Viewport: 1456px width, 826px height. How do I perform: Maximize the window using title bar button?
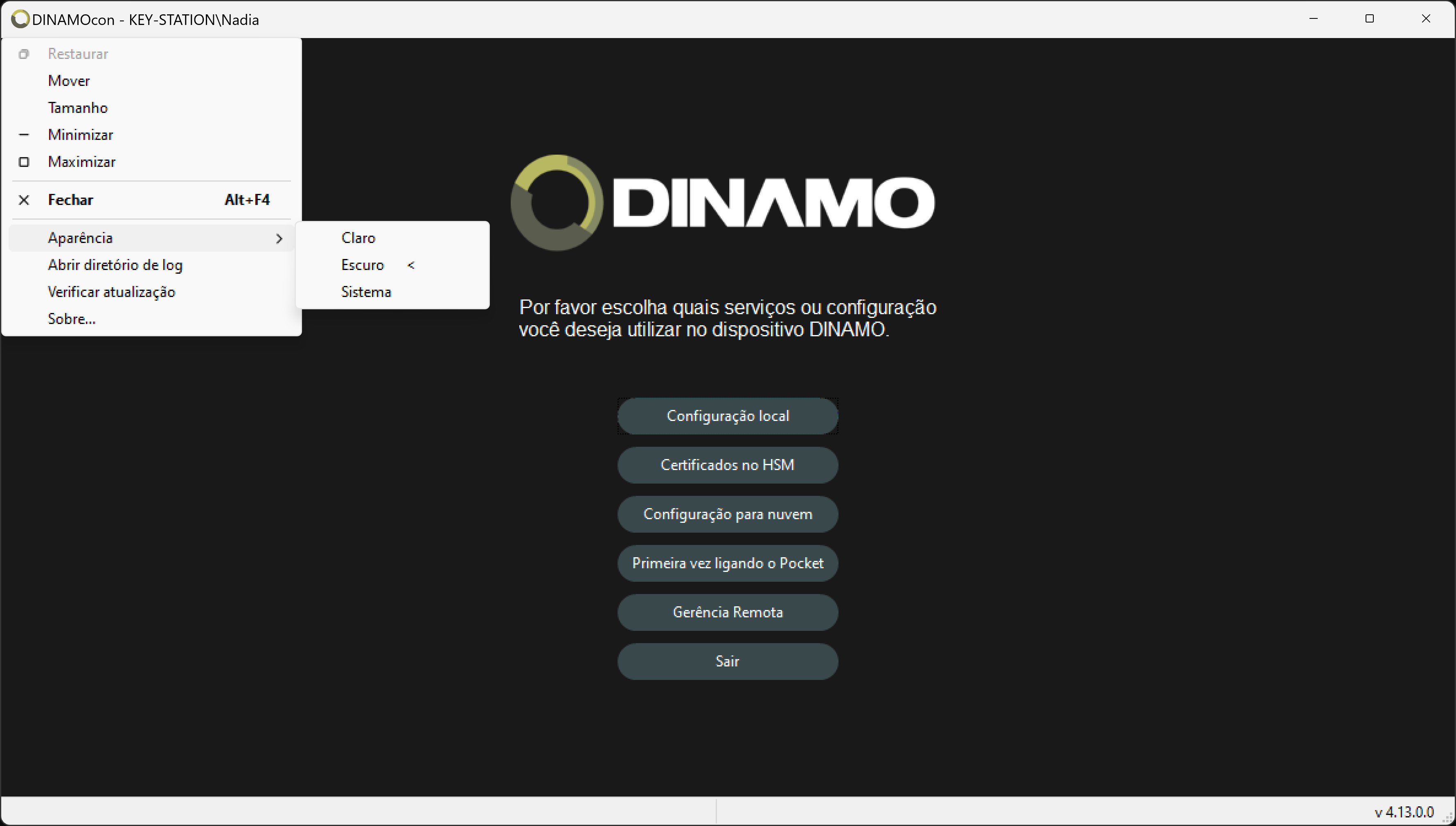point(1369,19)
